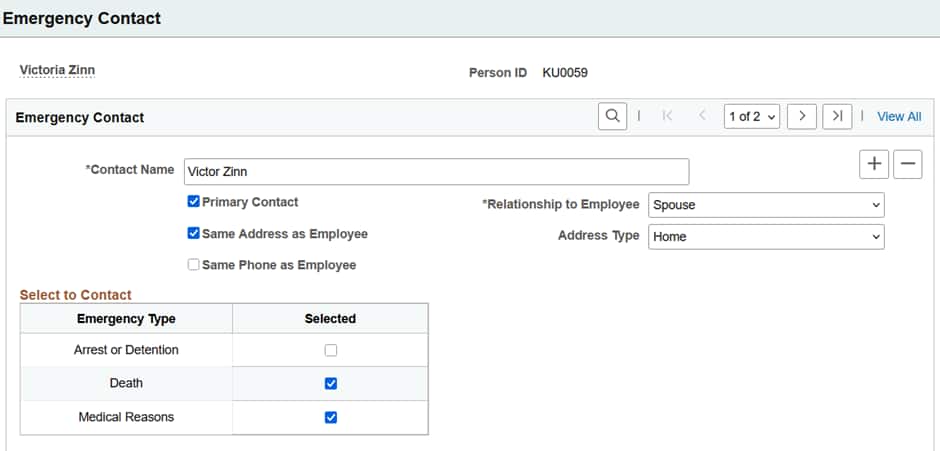Click the Emergency Type column header
The width and height of the screenshot is (940, 451).
[x=126, y=319]
